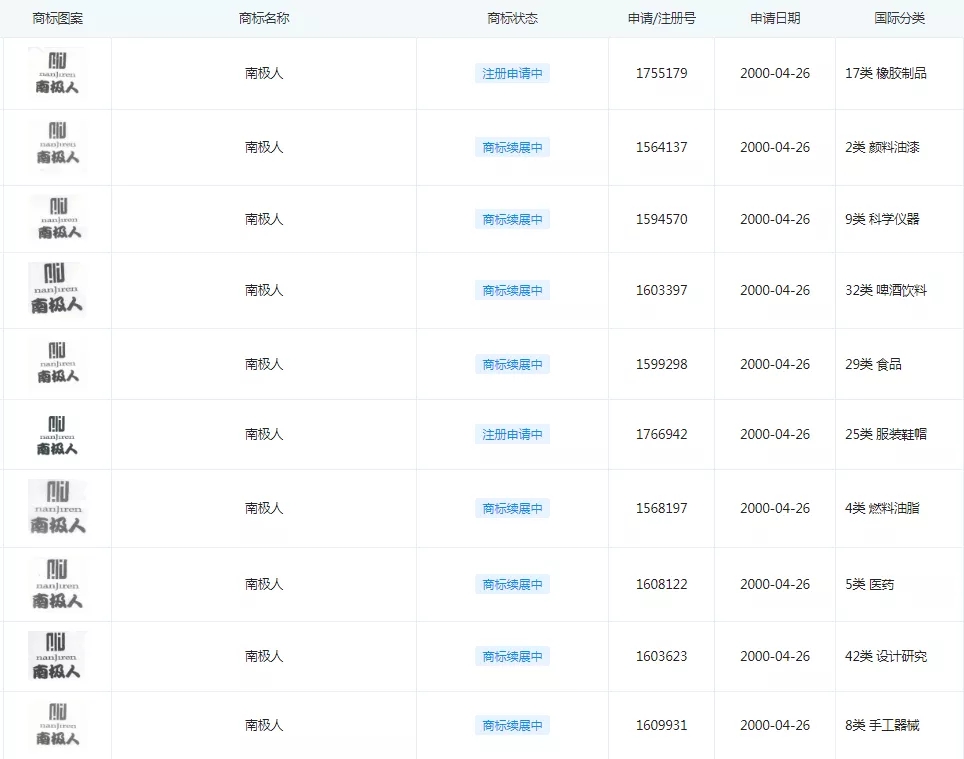Click the 商标续展中 badge in 啤酒饮料 row
Viewport: 964px width, 759px height.
coord(512,291)
